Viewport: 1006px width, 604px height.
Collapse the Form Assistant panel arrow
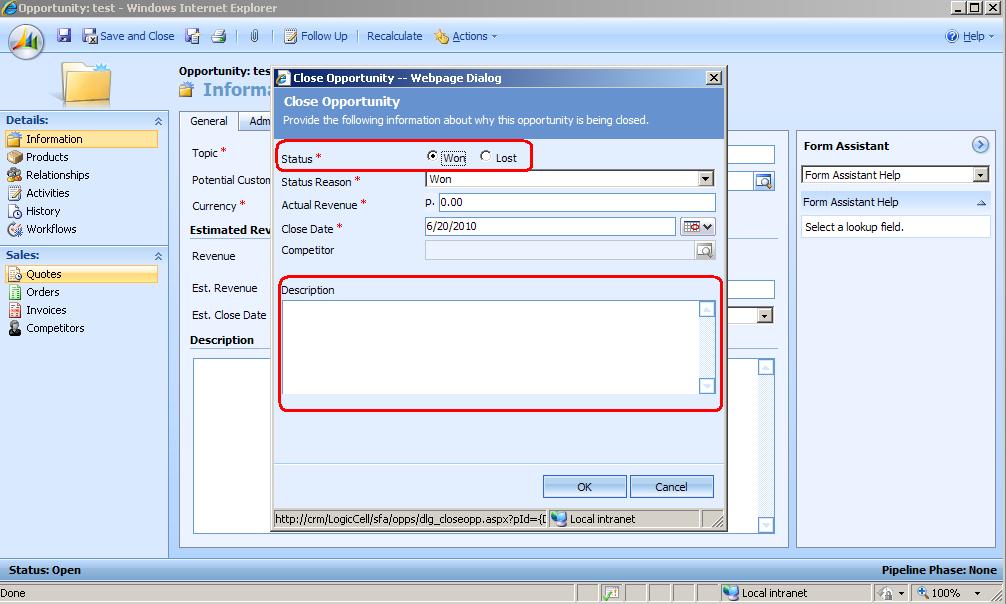click(980, 145)
